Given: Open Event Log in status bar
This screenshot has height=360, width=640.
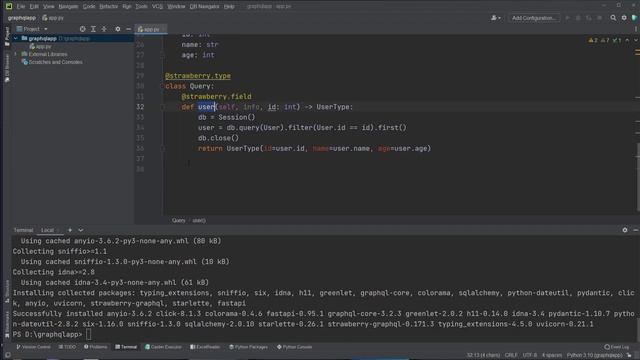Looking at the screenshot, I should 617,347.
